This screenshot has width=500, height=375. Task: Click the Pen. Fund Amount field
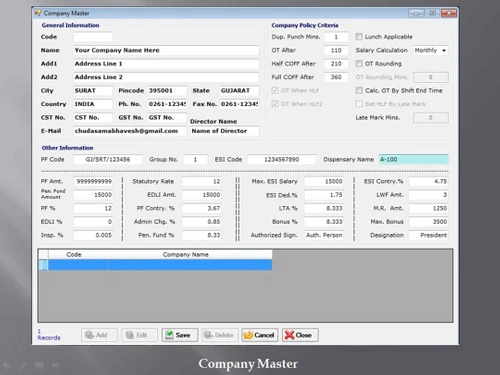click(93, 195)
